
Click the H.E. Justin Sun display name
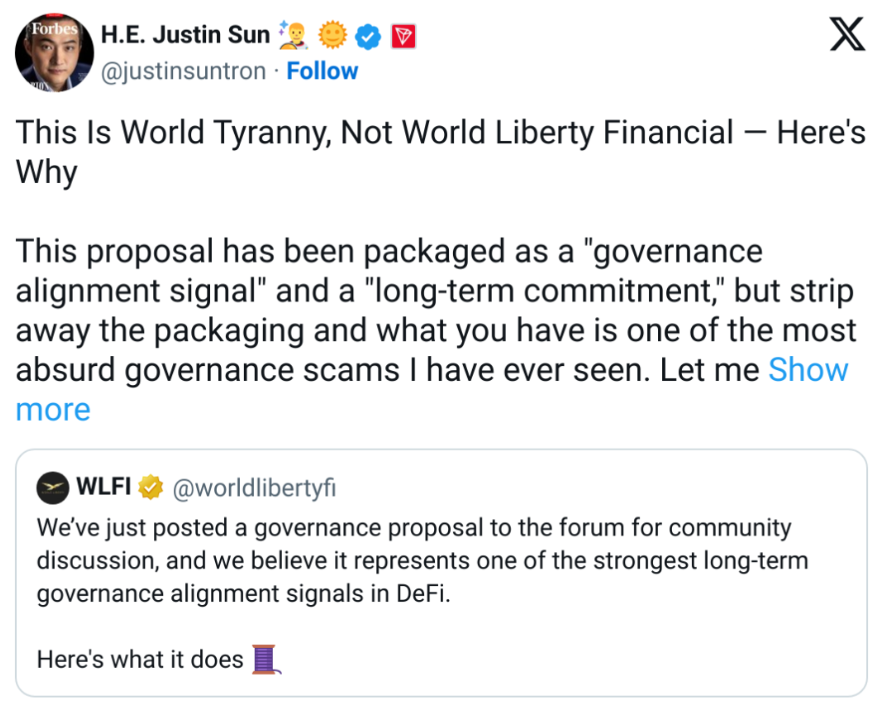click(186, 35)
